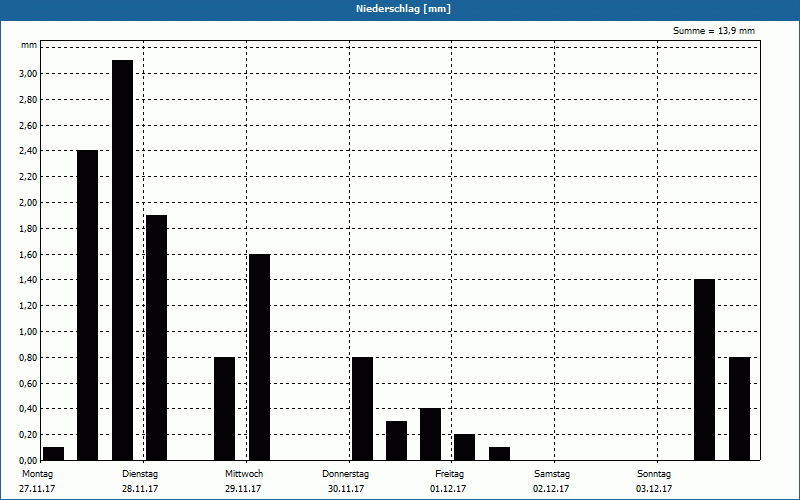Viewport: 800px width, 500px height.
Task: Click the 1,20 y-axis value
Action: point(28,306)
